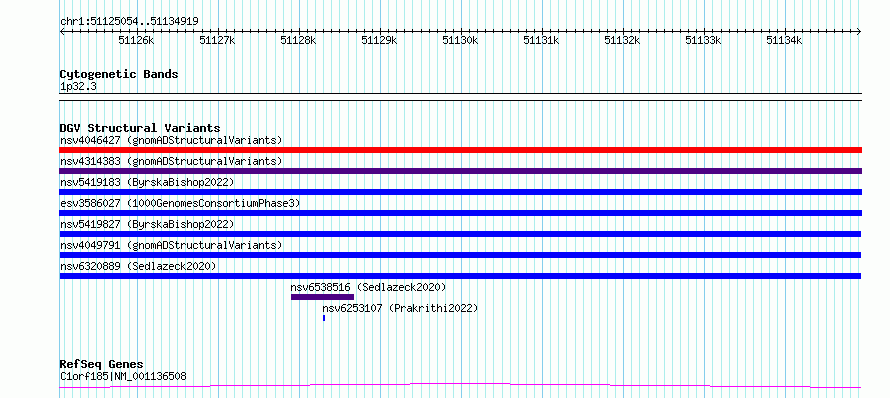Click the blue nsv5419827 variant bar
Viewport: 890px width, 398px height.
tap(460, 234)
